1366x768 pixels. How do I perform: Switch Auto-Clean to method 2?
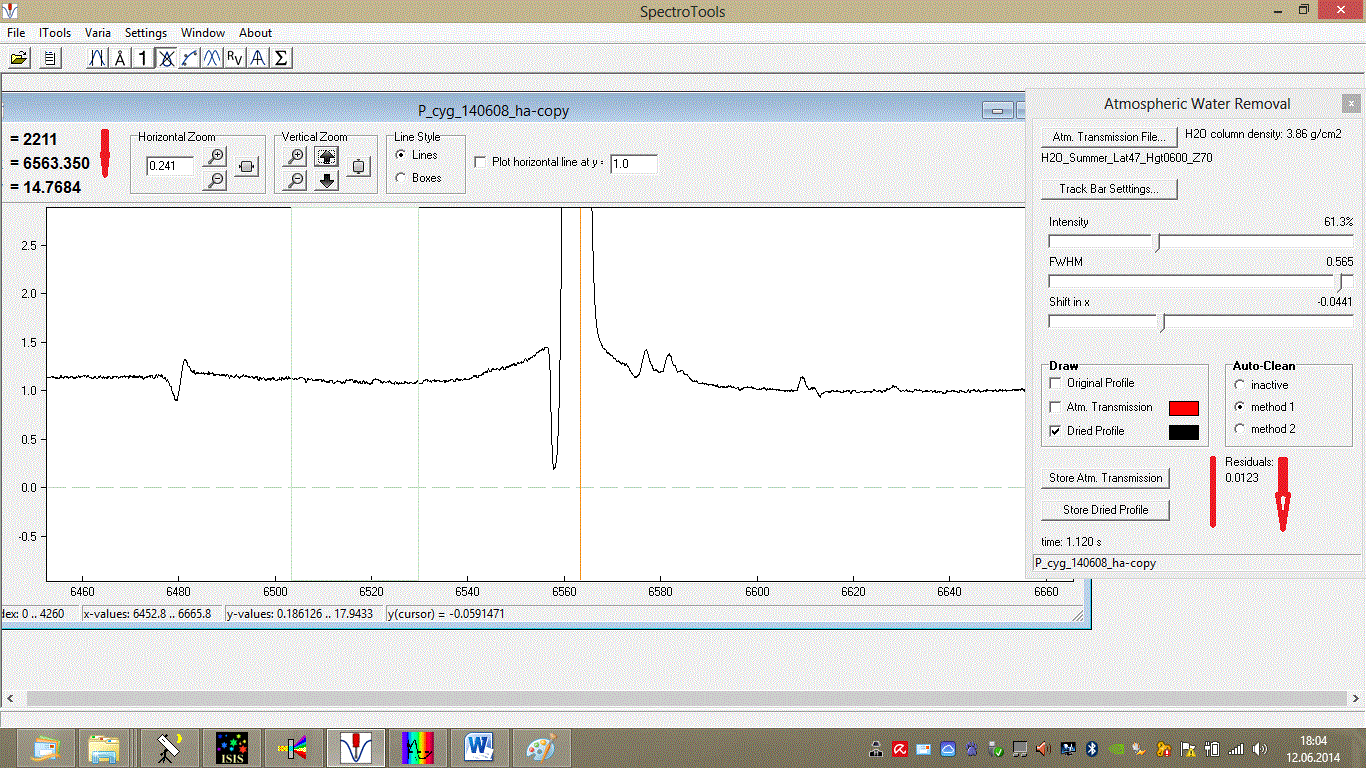(1241, 430)
